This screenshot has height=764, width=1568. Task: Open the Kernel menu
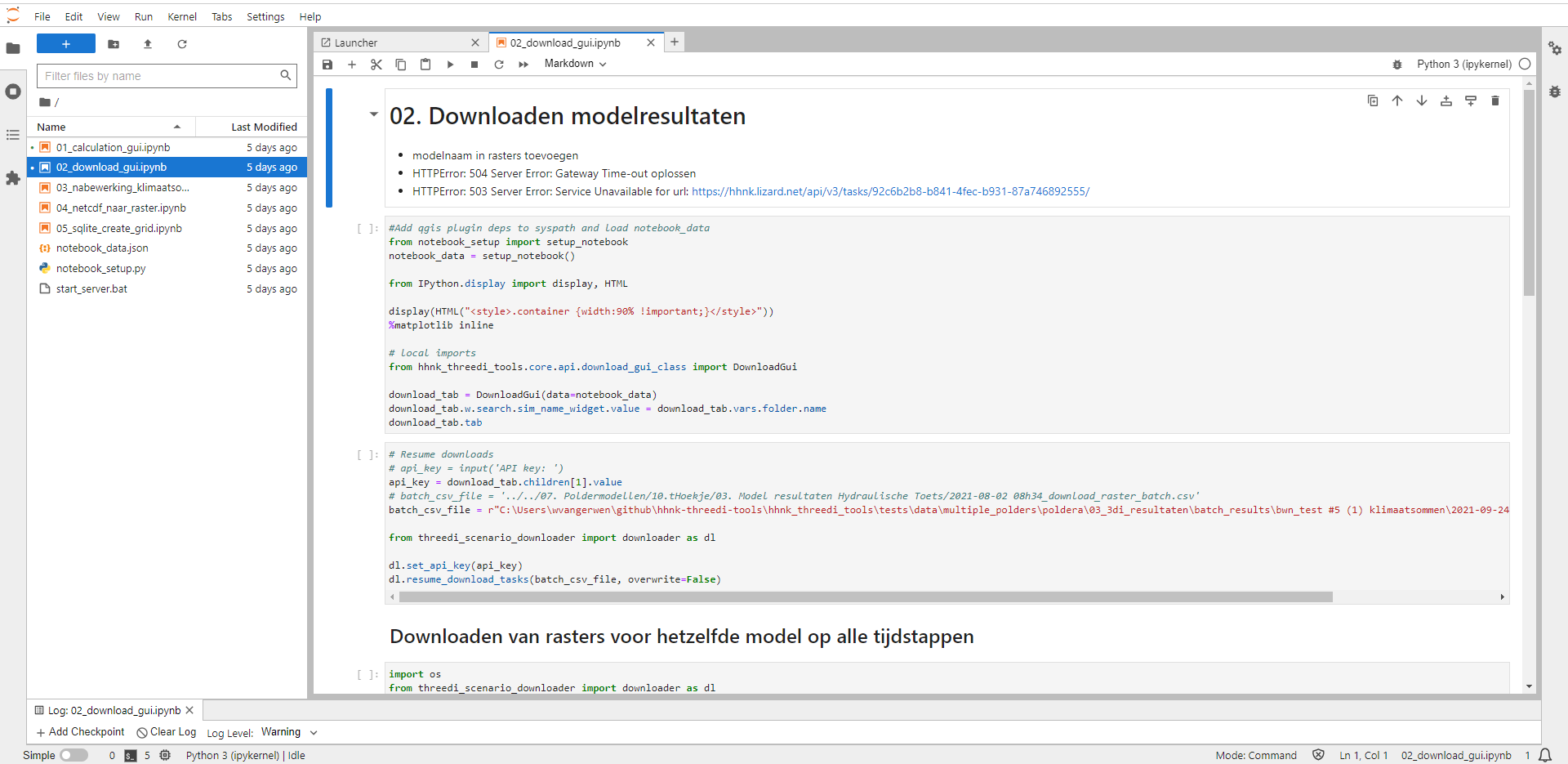tap(182, 16)
